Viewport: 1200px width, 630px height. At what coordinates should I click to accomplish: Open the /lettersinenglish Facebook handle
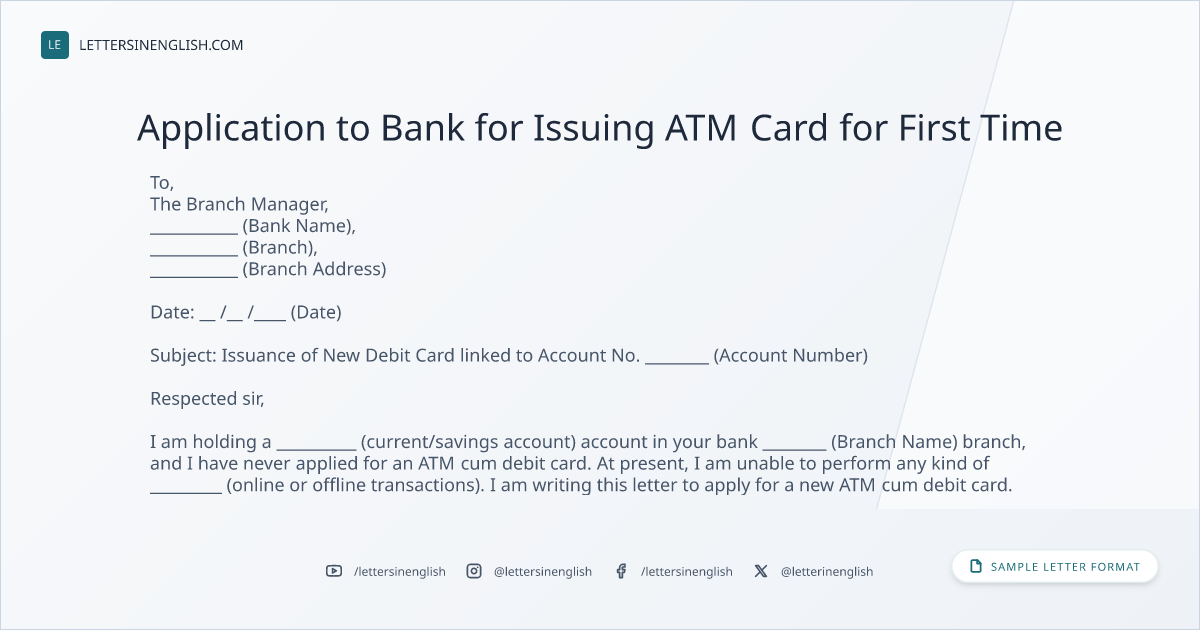pos(687,571)
